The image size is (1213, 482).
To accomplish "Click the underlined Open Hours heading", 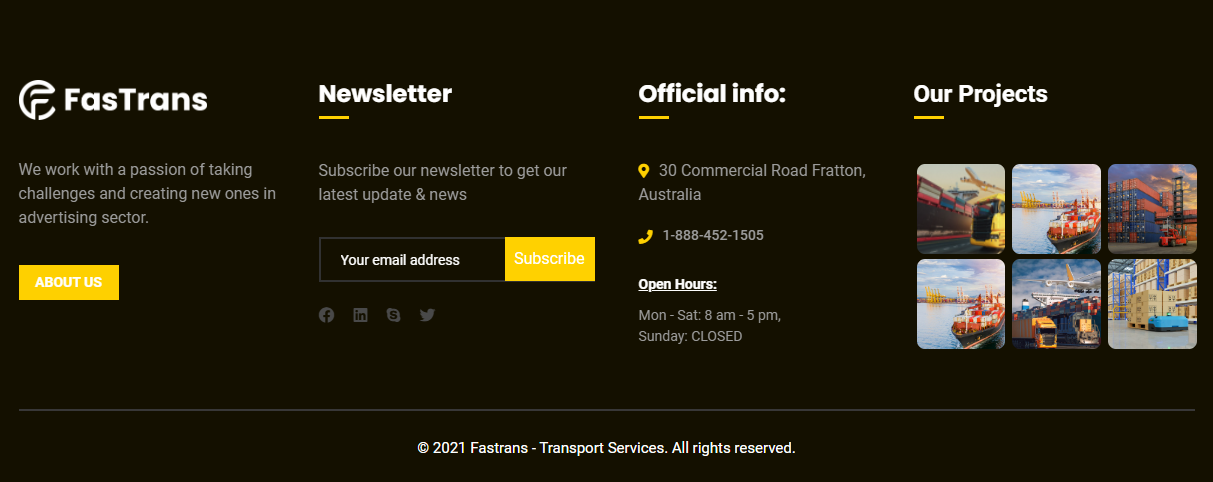I will coord(677,284).
